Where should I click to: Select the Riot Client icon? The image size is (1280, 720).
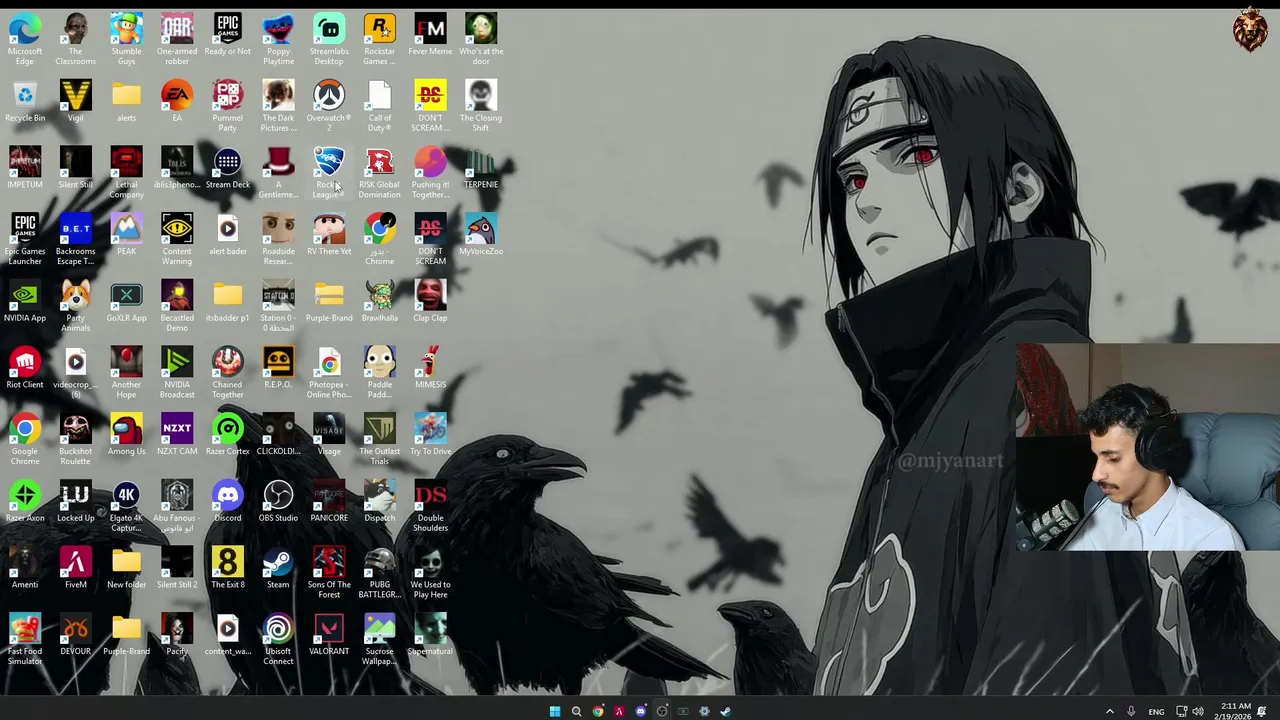[25, 368]
